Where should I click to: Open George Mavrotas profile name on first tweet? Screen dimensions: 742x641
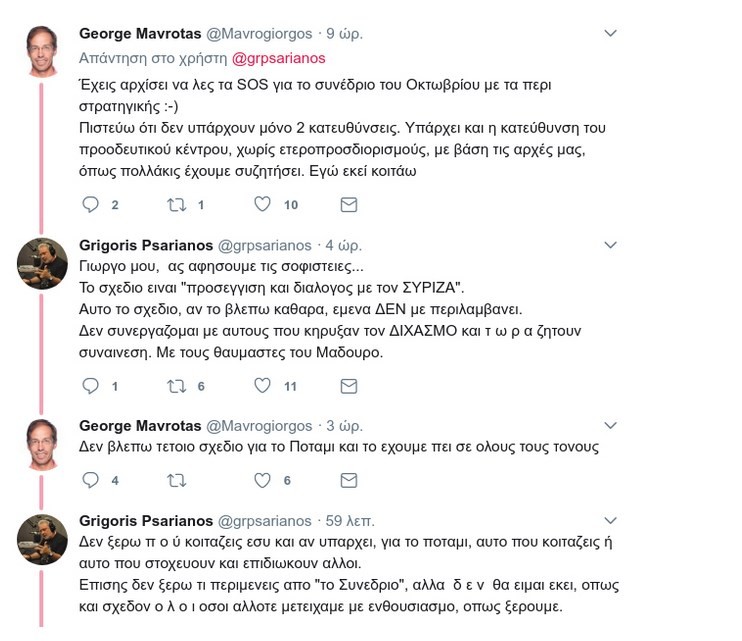[140, 34]
